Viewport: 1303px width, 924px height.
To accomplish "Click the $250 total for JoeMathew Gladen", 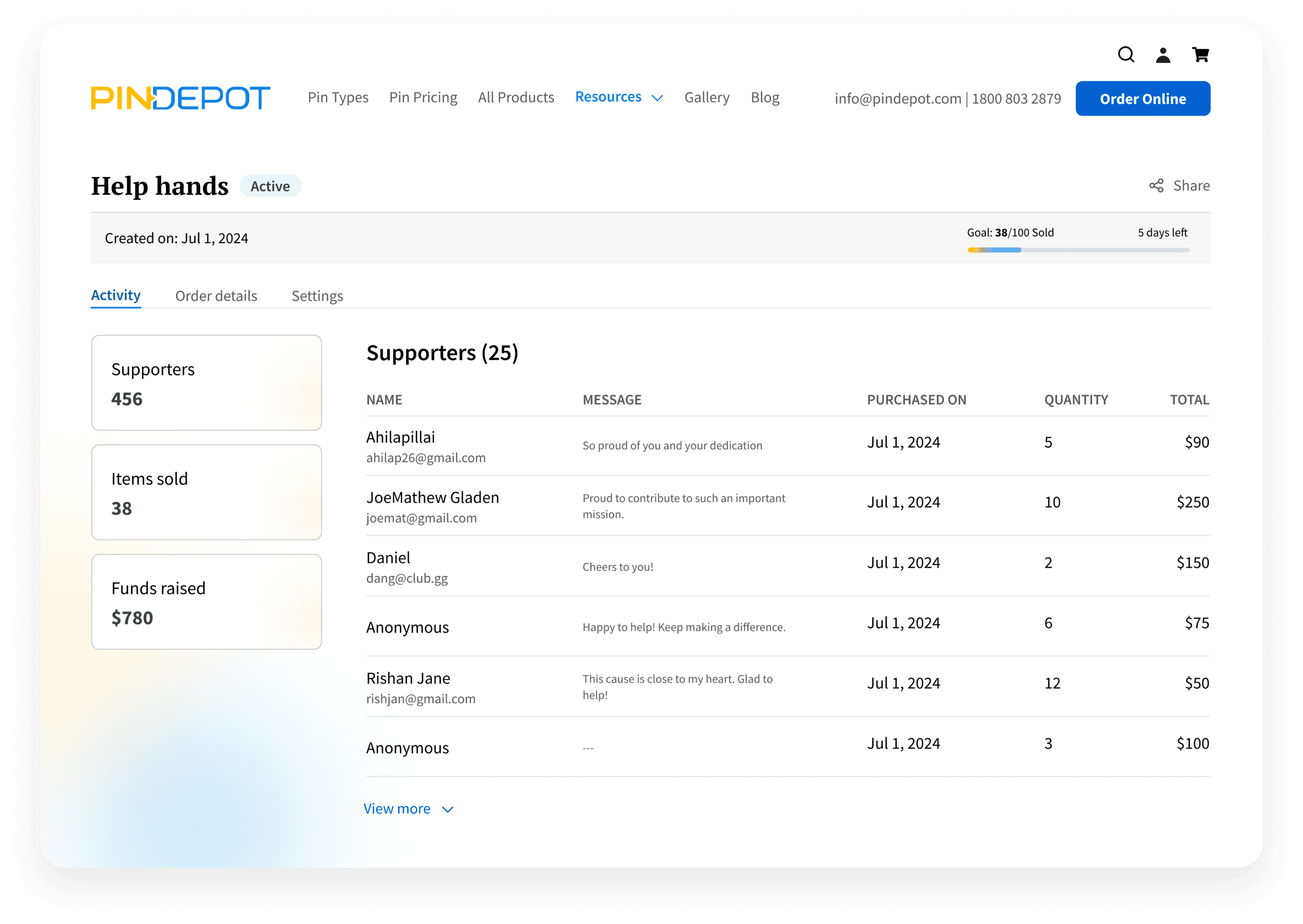I will pos(1193,502).
